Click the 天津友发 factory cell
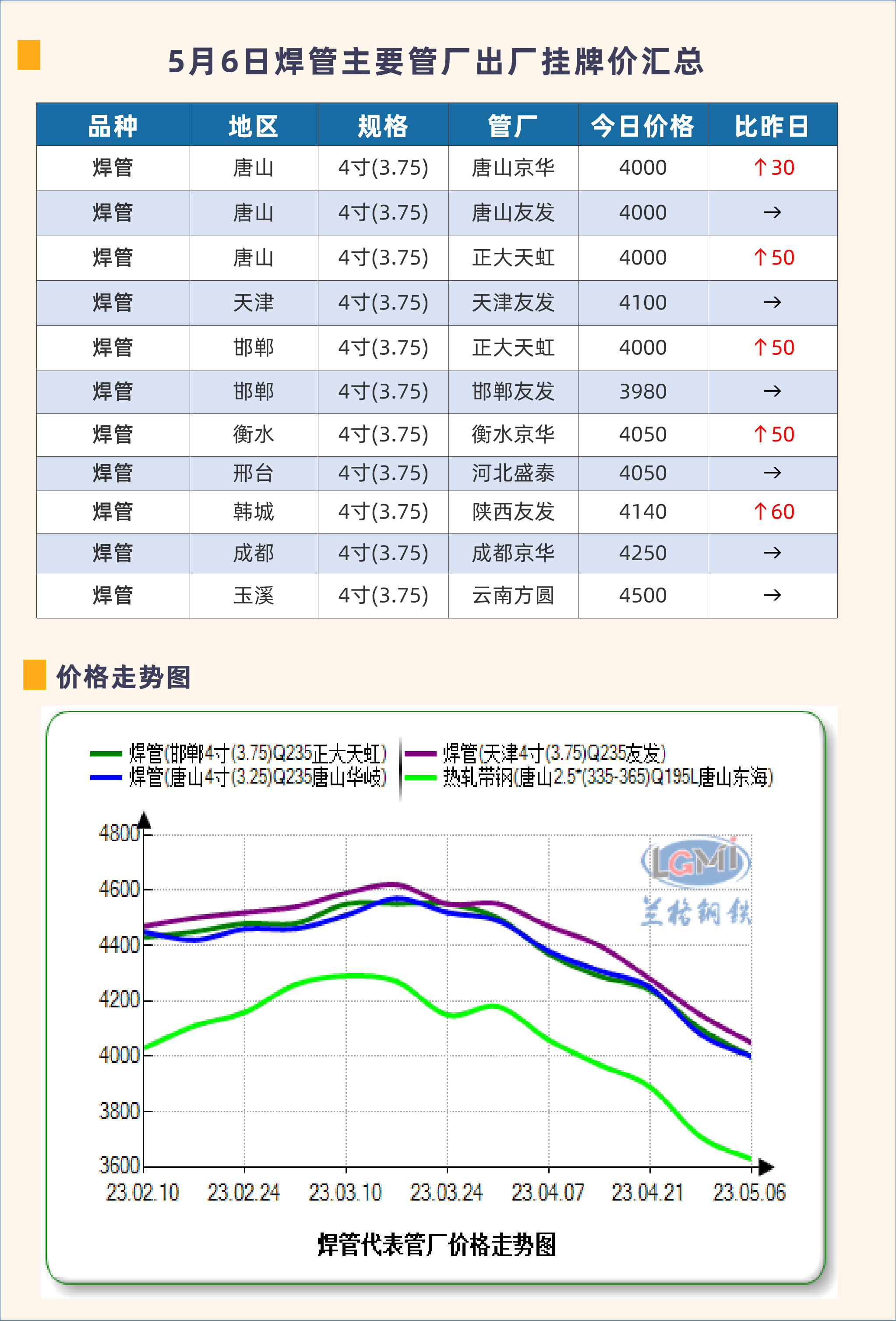Screen dimensions: 896x1321 pos(513,302)
